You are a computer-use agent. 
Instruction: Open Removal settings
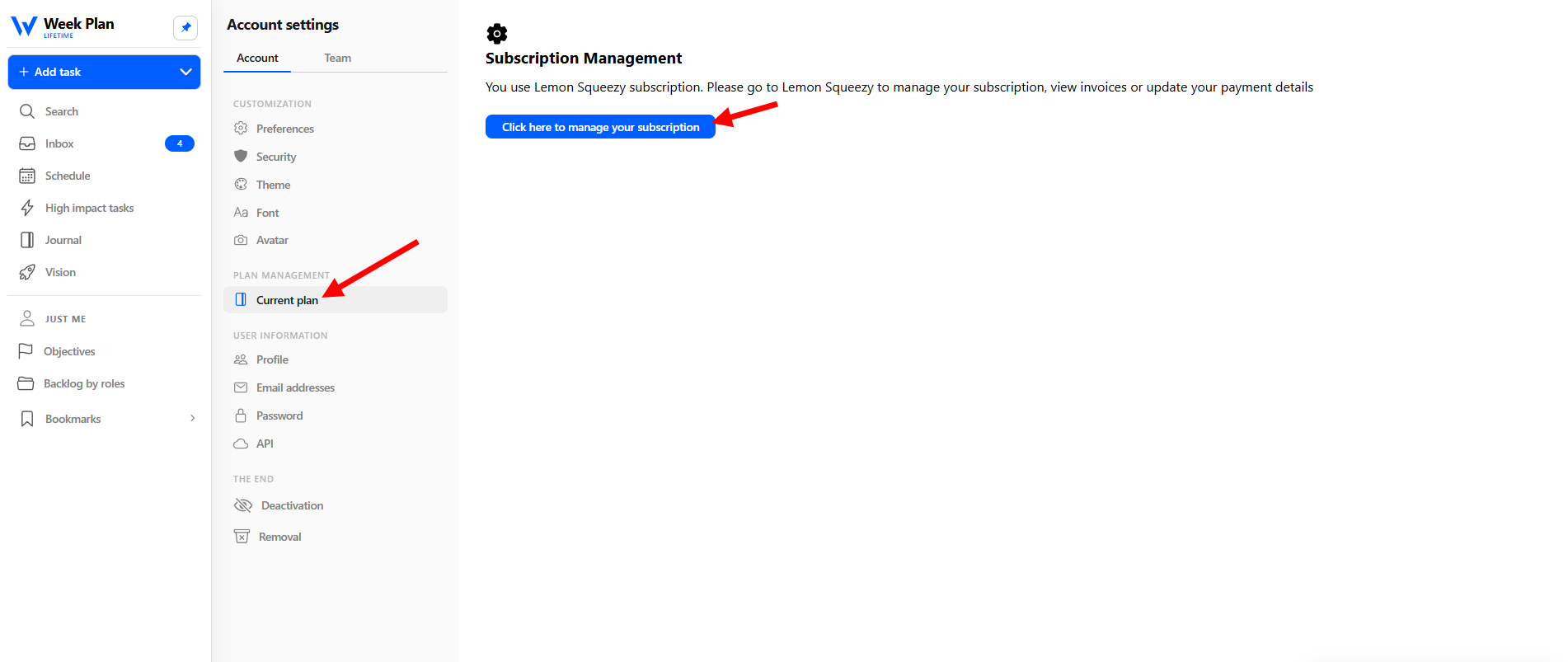pos(280,537)
